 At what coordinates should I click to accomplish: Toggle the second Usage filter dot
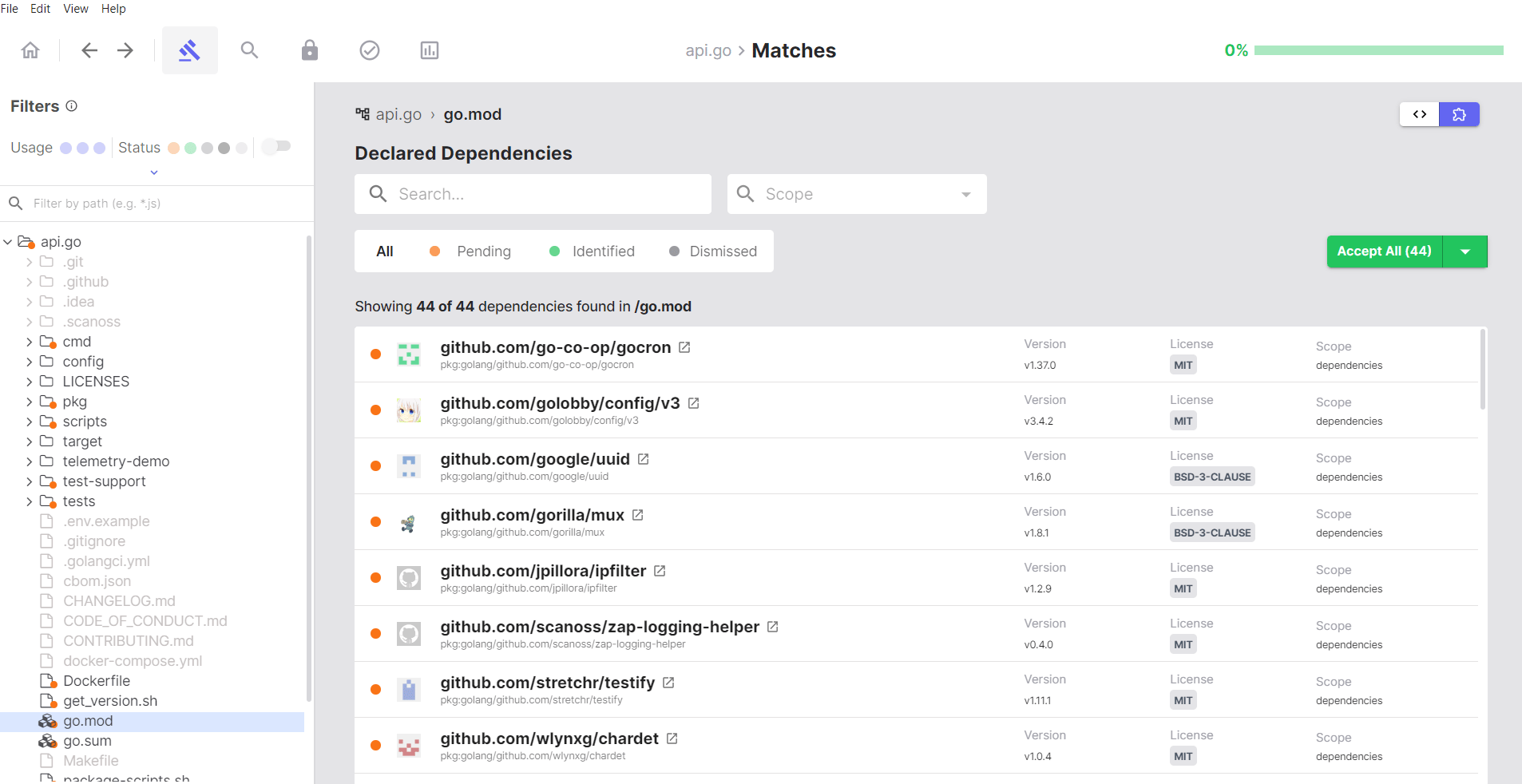pyautogui.click(x=83, y=148)
